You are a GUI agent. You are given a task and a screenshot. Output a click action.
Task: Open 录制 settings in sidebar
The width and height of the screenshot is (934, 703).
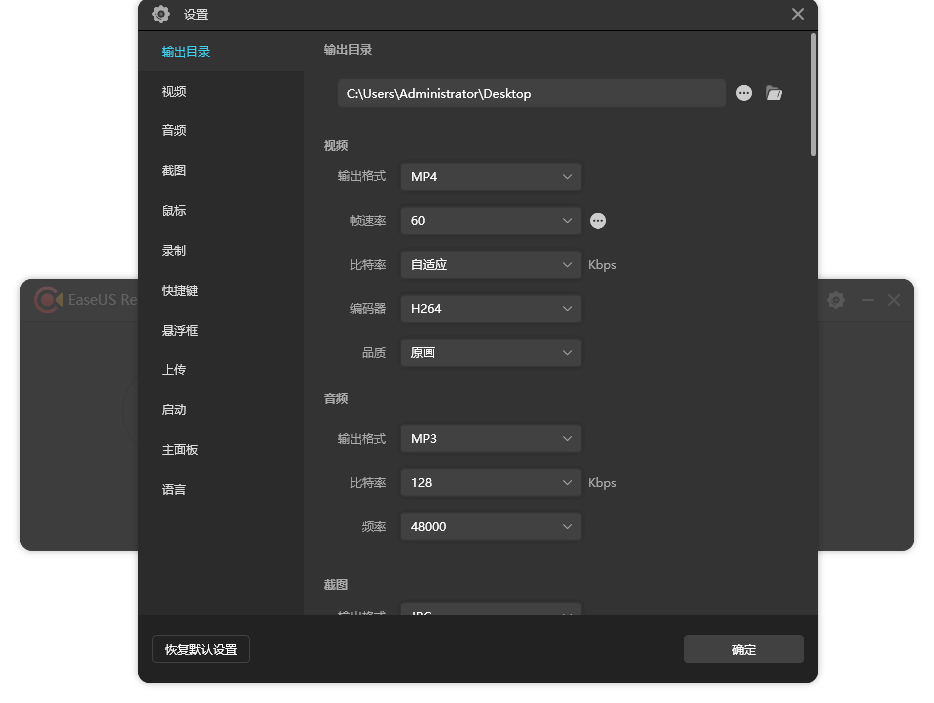(x=174, y=250)
